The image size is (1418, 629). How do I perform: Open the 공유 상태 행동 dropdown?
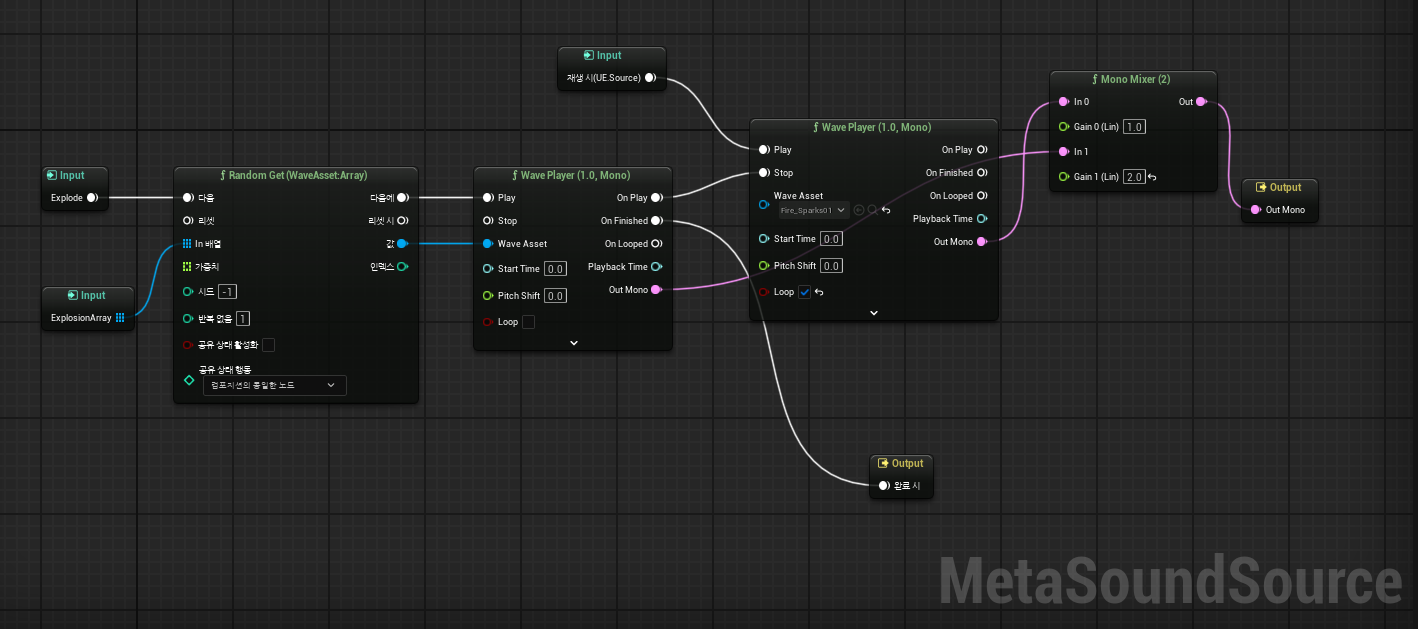(x=274, y=385)
